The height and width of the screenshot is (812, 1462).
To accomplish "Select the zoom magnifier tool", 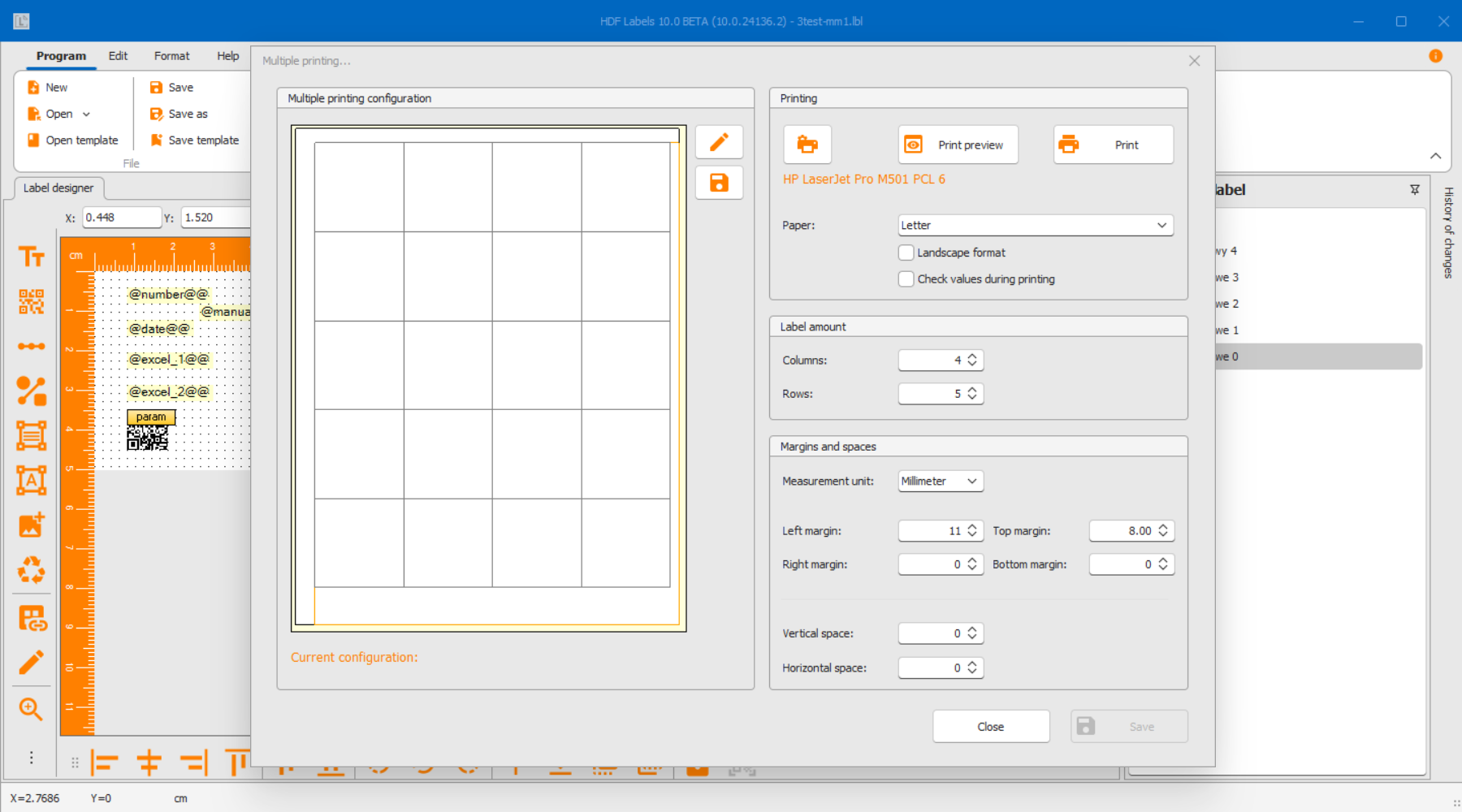I will [x=31, y=709].
